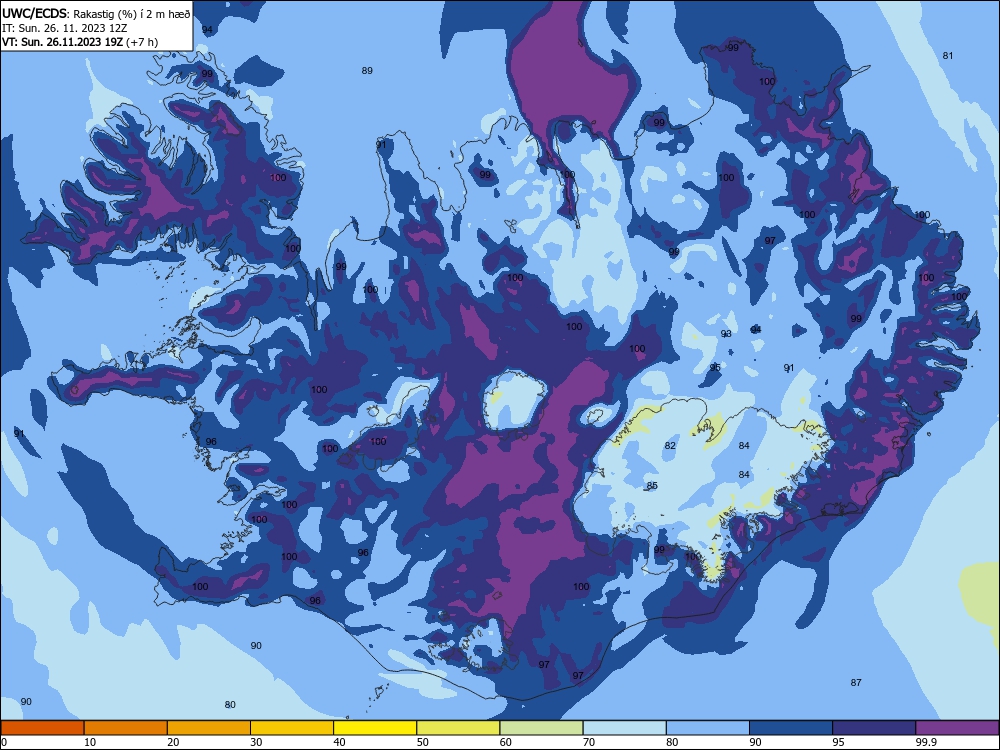Click the value 93 in the eastern highlands
1000x750 pixels.
pos(726,334)
